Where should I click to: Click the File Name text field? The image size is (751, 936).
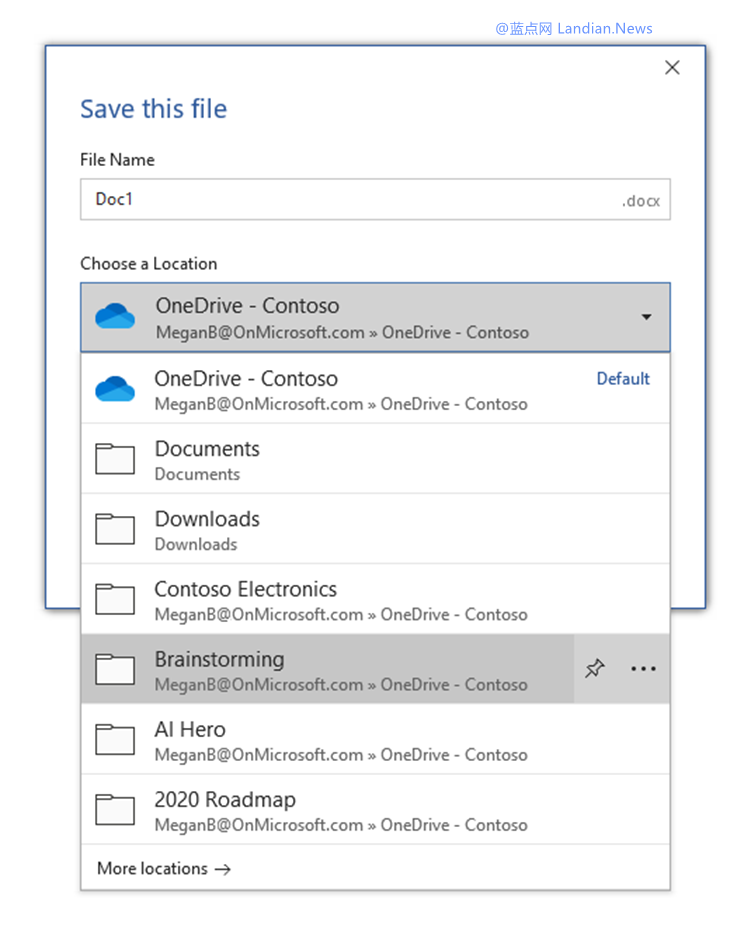click(x=350, y=199)
